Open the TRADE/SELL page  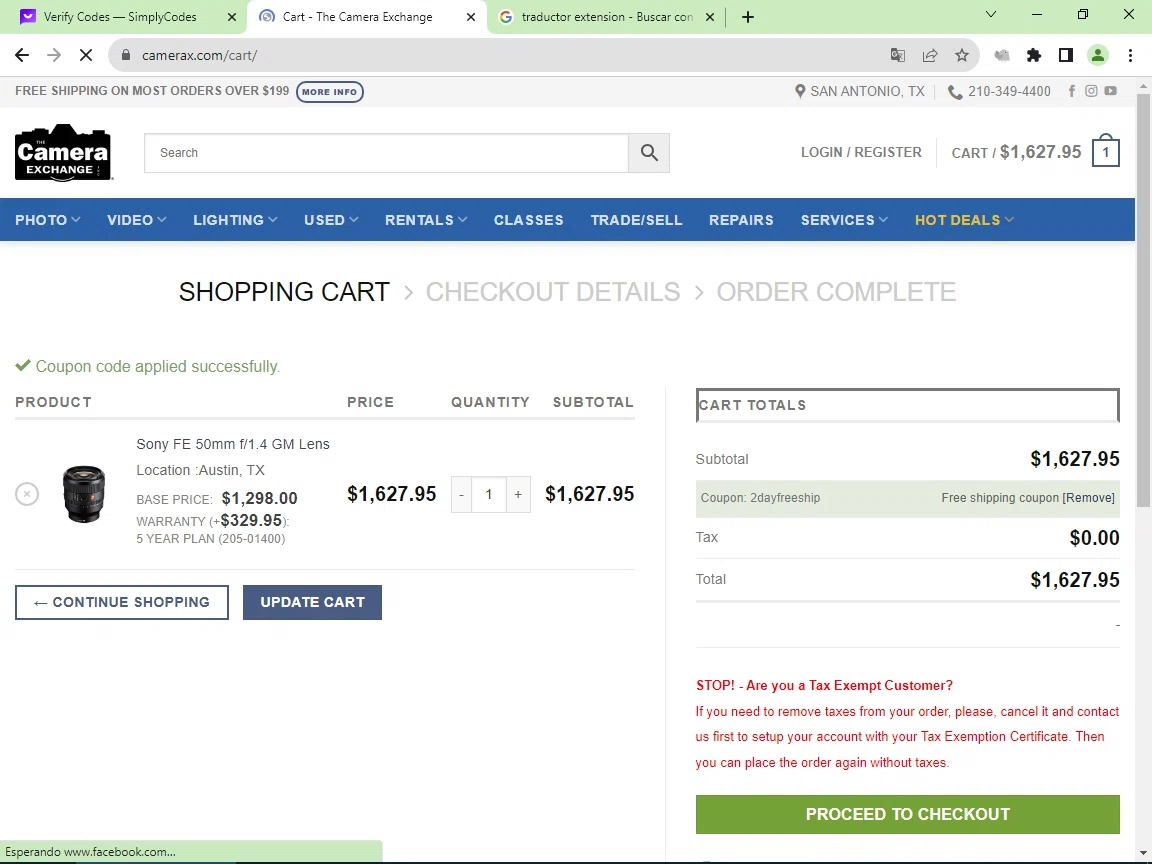tap(636, 220)
